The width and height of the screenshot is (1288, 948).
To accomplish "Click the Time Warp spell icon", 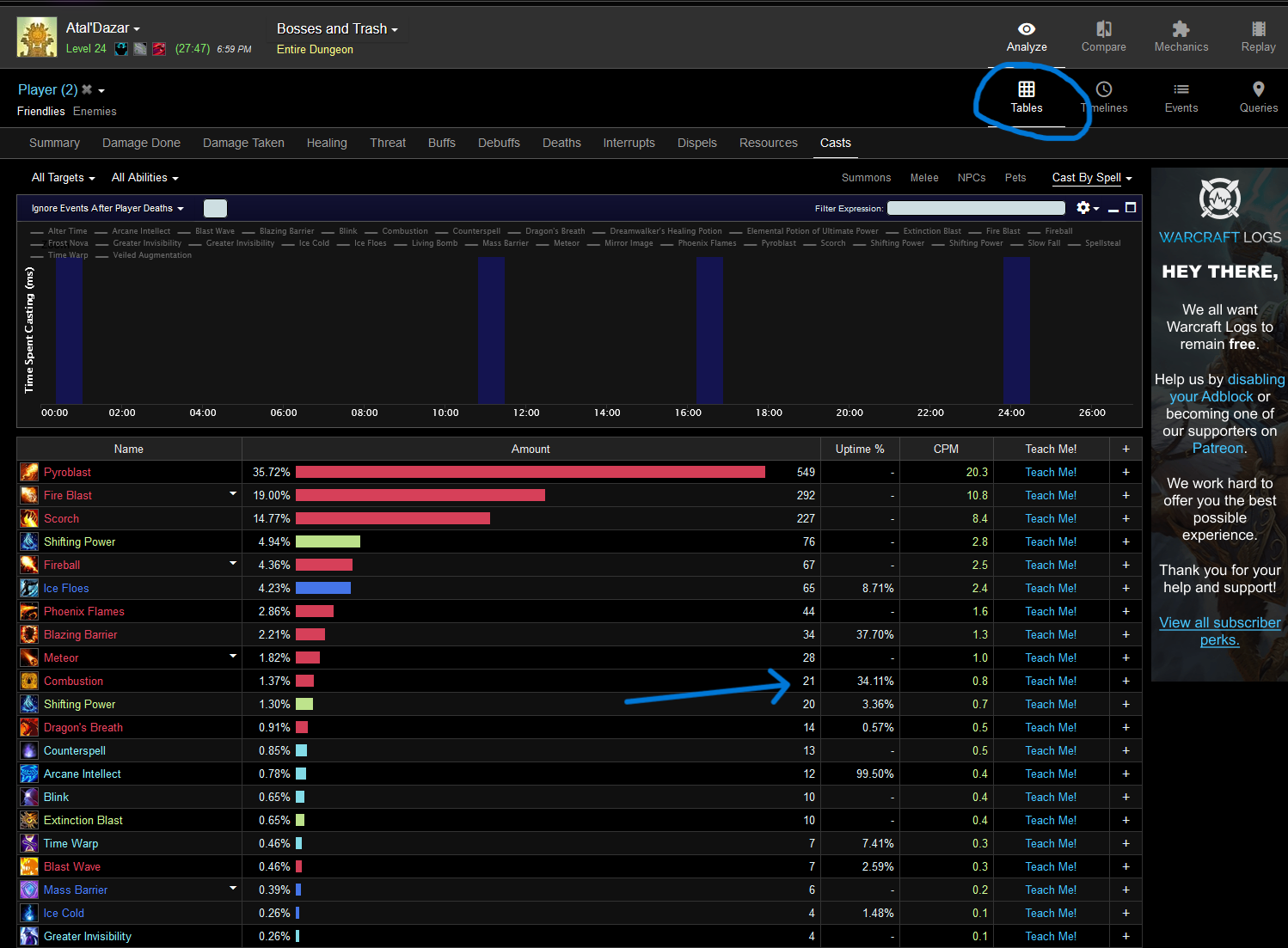I will click(29, 843).
